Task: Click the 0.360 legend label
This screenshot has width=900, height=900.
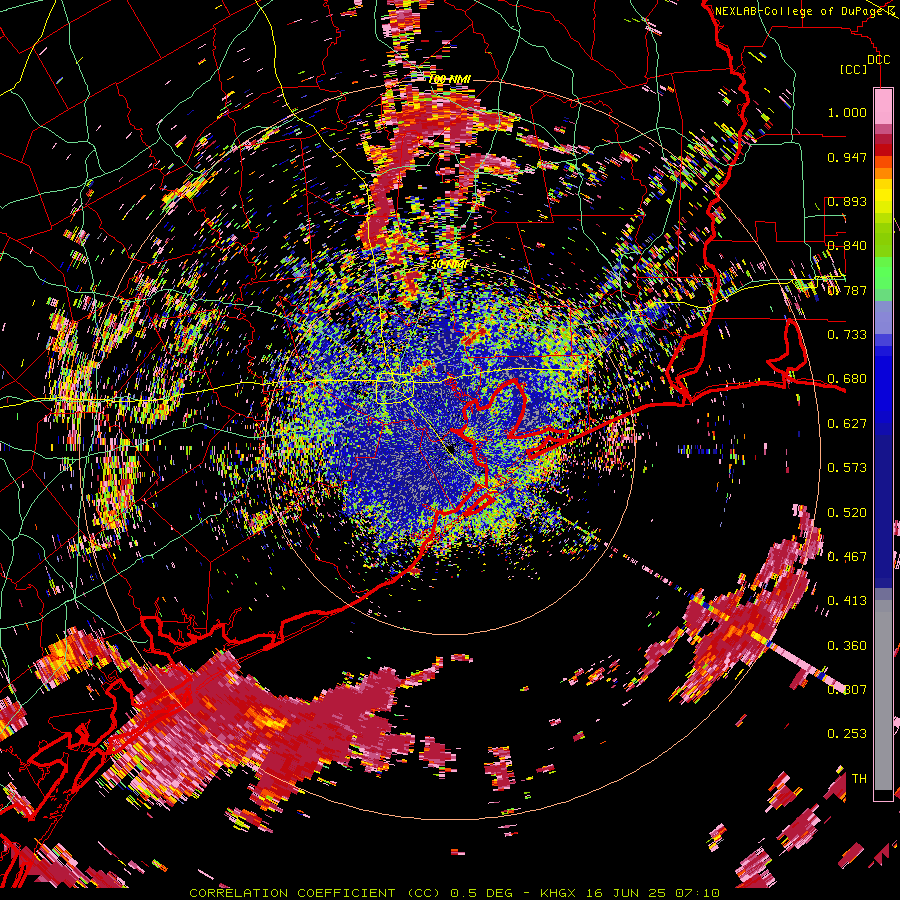Action: 847,646
